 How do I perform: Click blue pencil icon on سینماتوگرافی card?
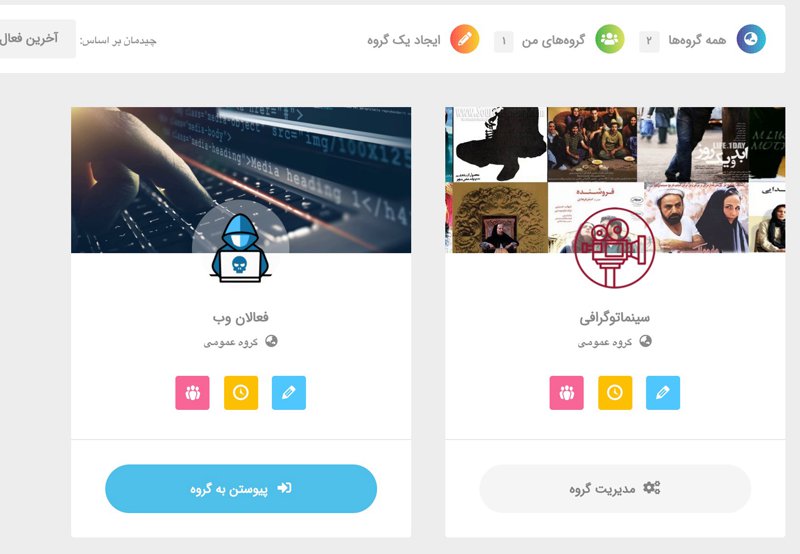pyautogui.click(x=663, y=393)
